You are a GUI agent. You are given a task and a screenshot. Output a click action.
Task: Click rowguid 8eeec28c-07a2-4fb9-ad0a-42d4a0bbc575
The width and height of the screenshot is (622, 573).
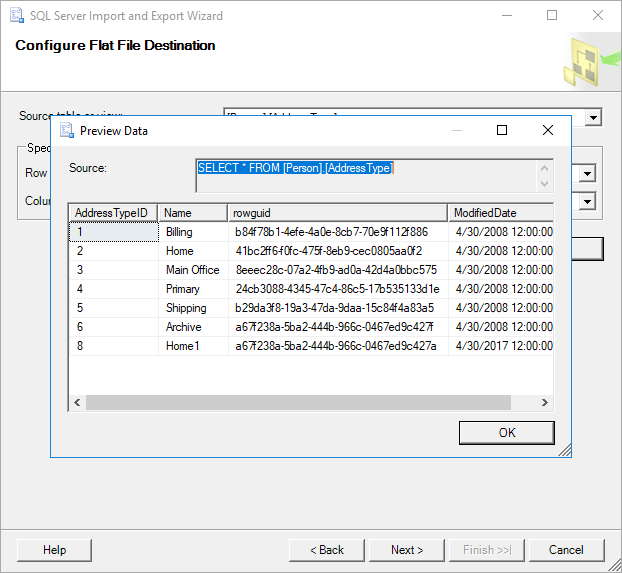point(338,270)
